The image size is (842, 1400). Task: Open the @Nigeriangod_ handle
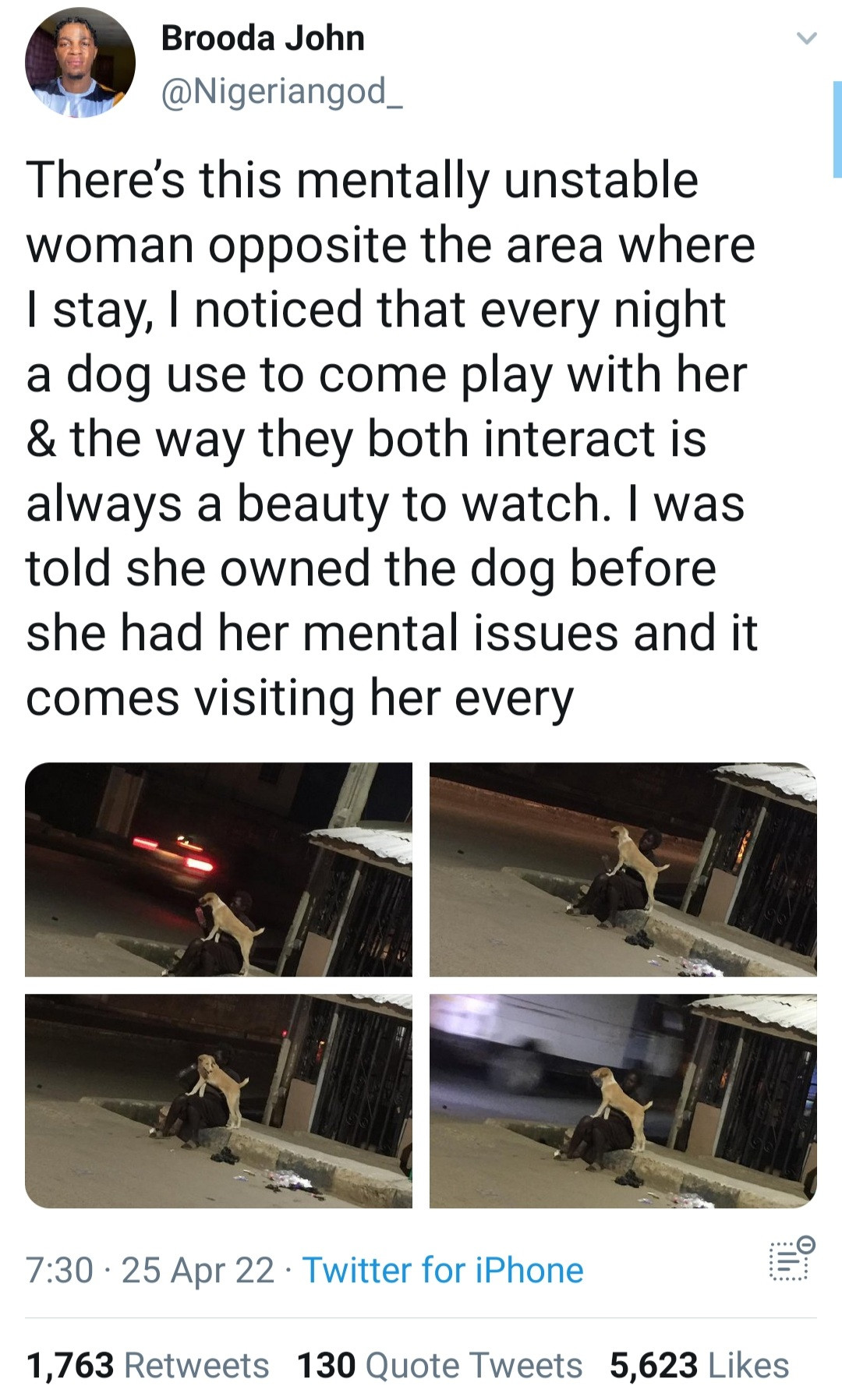point(281,91)
